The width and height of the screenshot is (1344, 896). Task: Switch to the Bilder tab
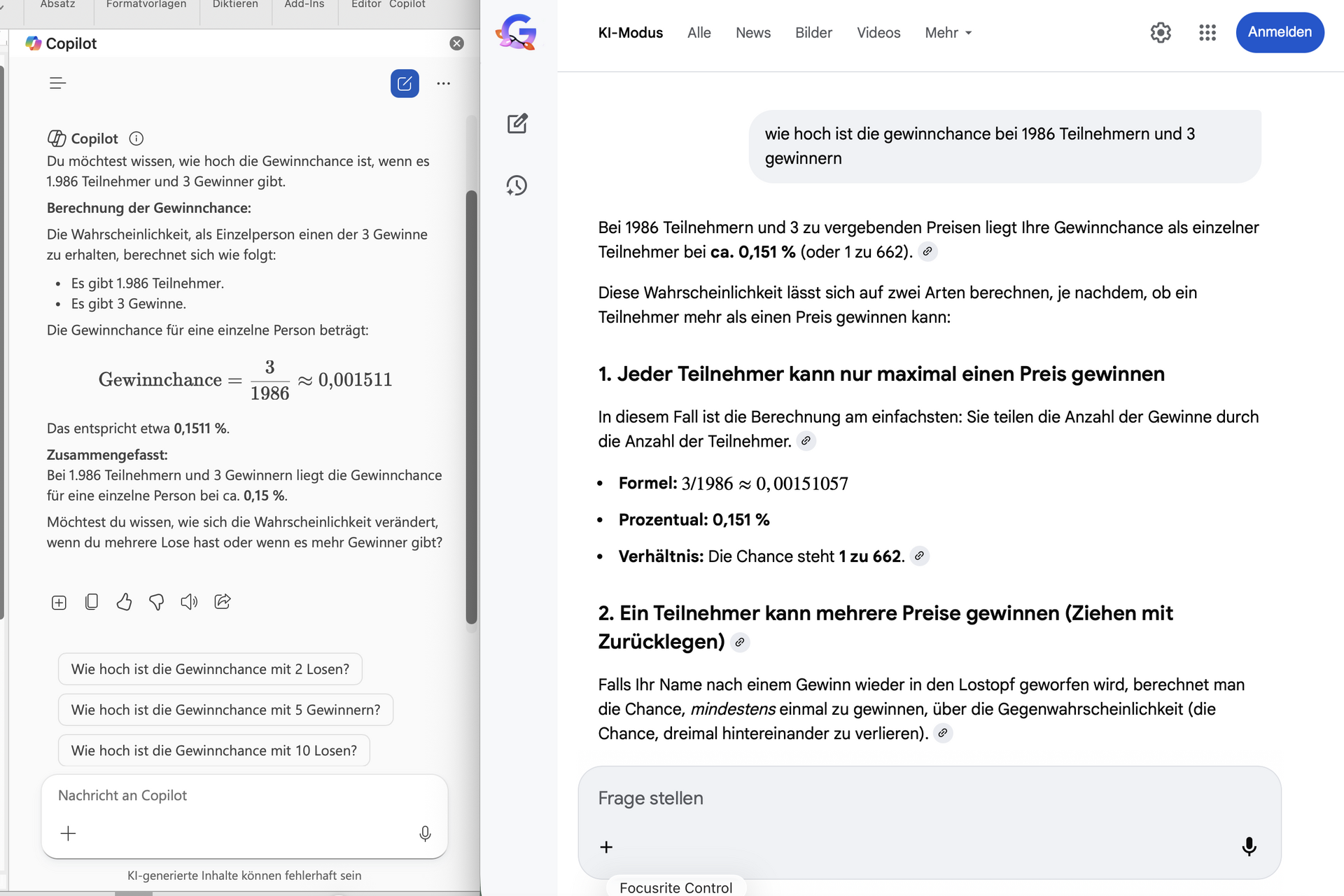coord(813,33)
